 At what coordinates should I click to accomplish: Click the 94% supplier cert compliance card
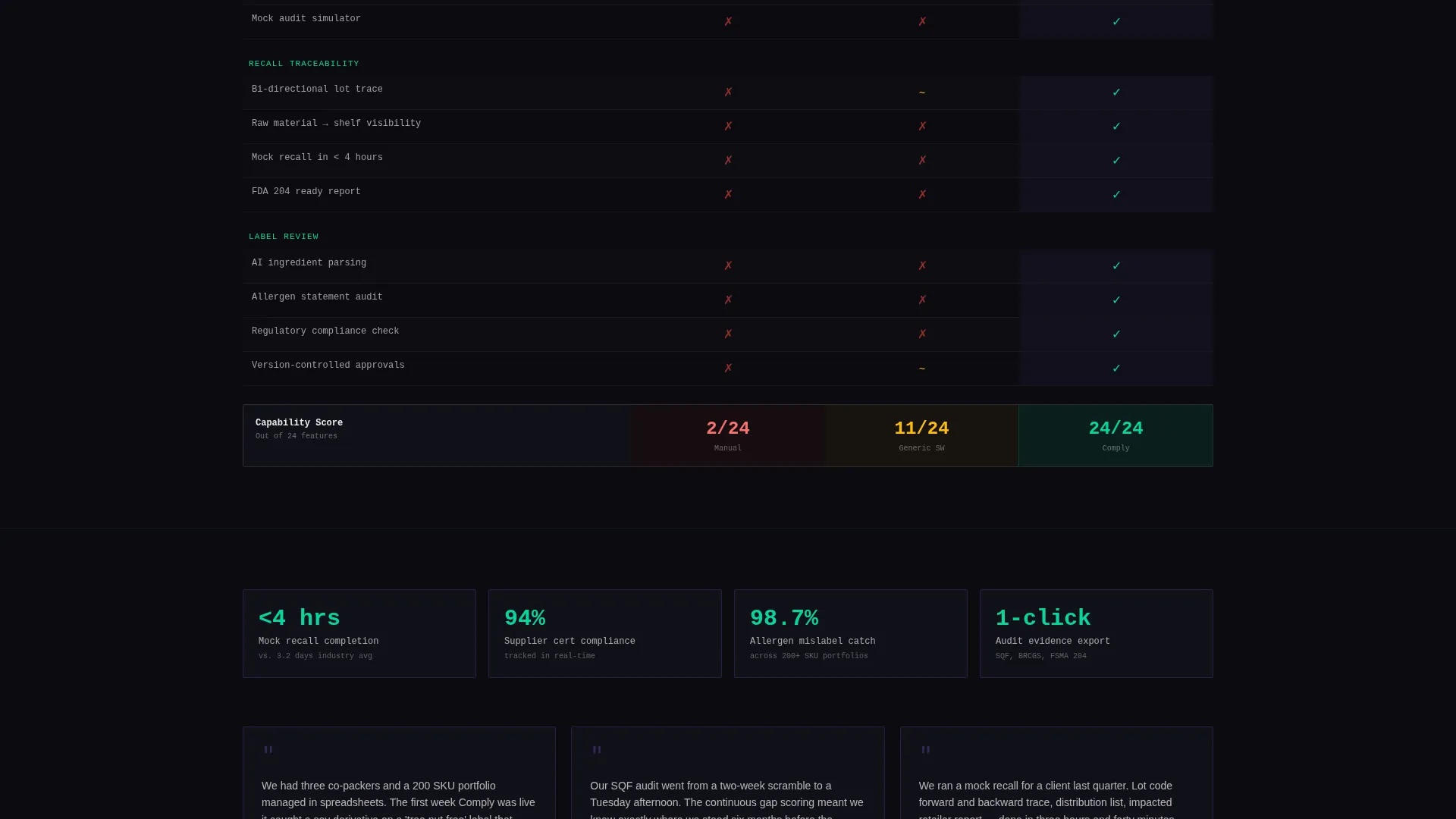[x=605, y=633]
